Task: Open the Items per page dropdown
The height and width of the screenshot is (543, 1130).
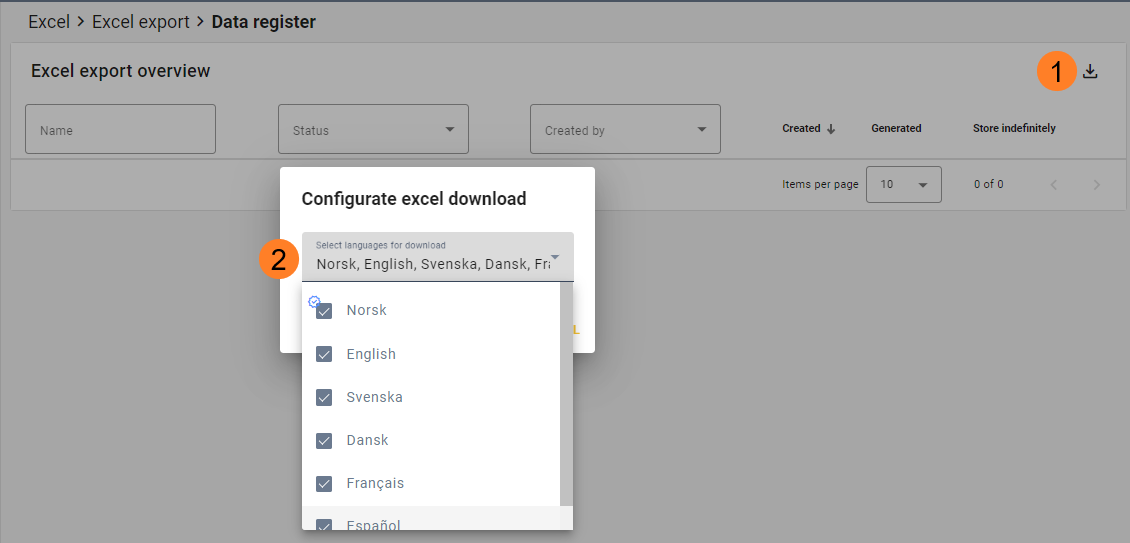Action: [x=903, y=185]
